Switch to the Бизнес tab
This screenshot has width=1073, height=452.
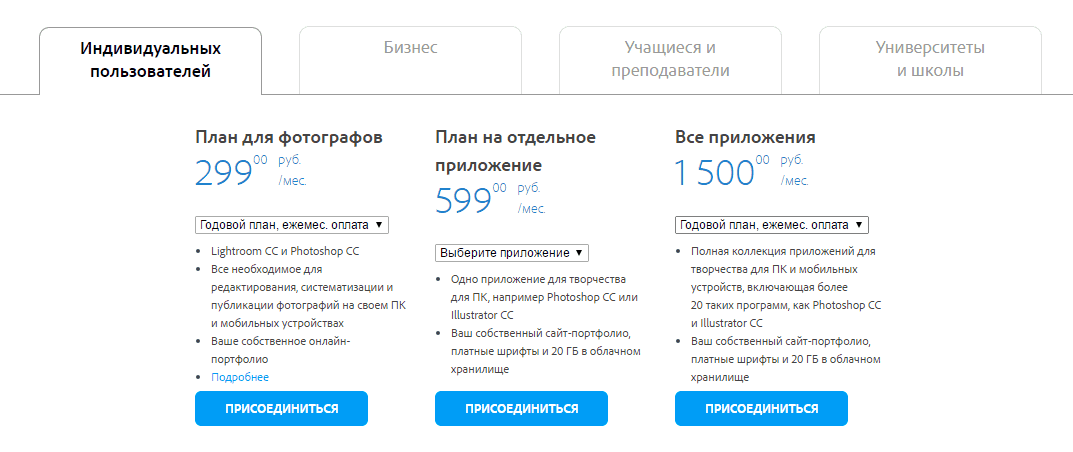[410, 48]
